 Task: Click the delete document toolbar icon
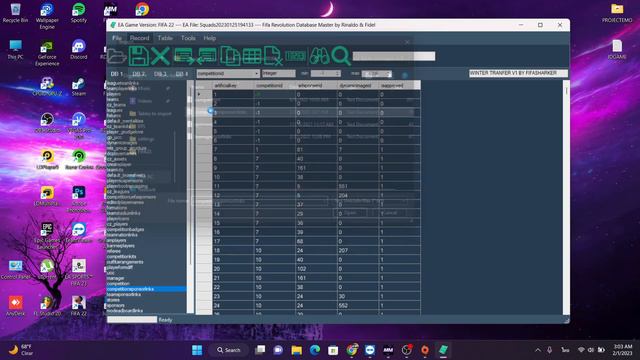(x=273, y=56)
